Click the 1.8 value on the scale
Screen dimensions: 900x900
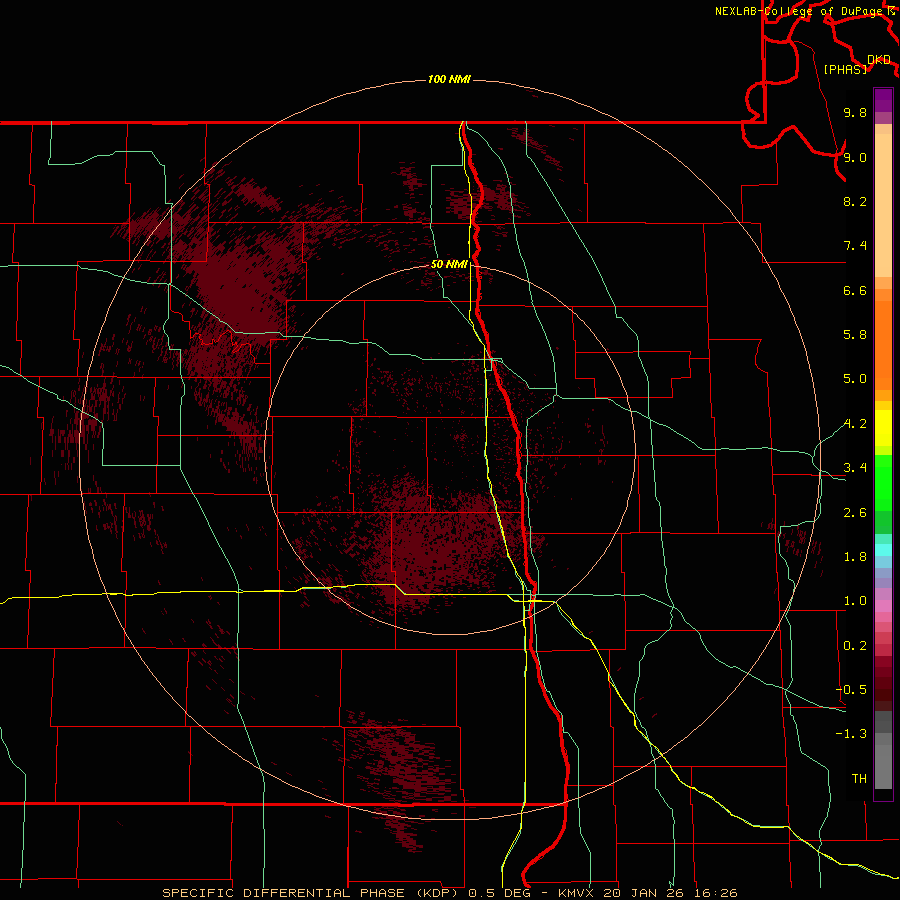[855, 557]
